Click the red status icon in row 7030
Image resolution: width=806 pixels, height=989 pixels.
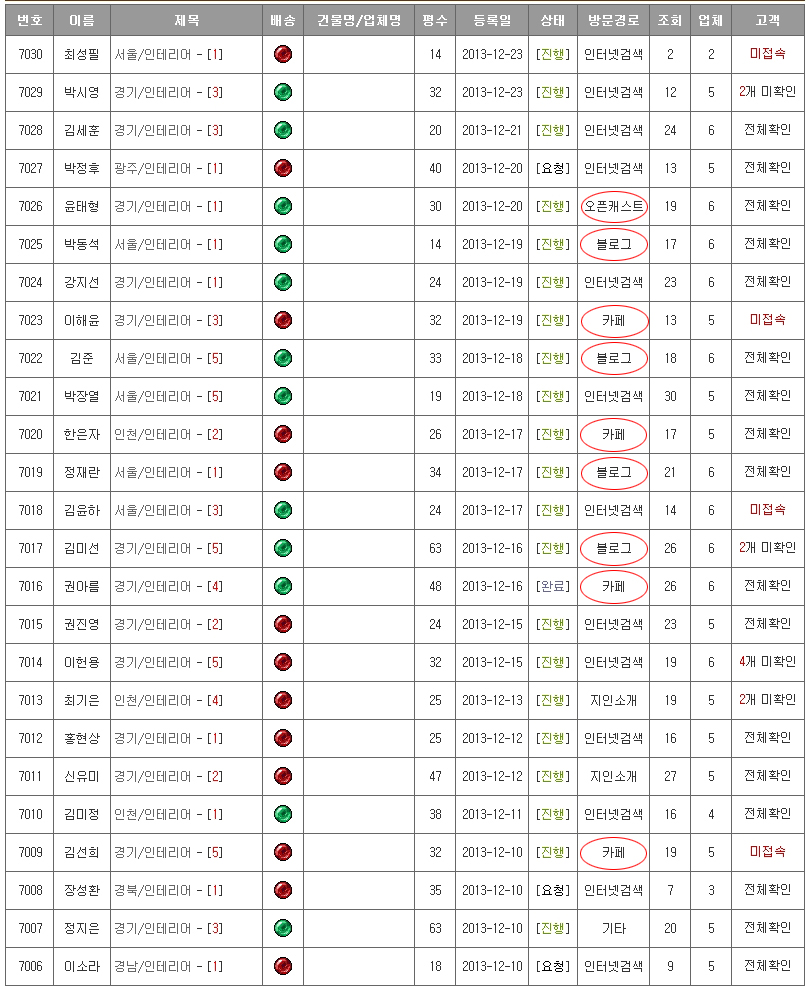[283, 54]
